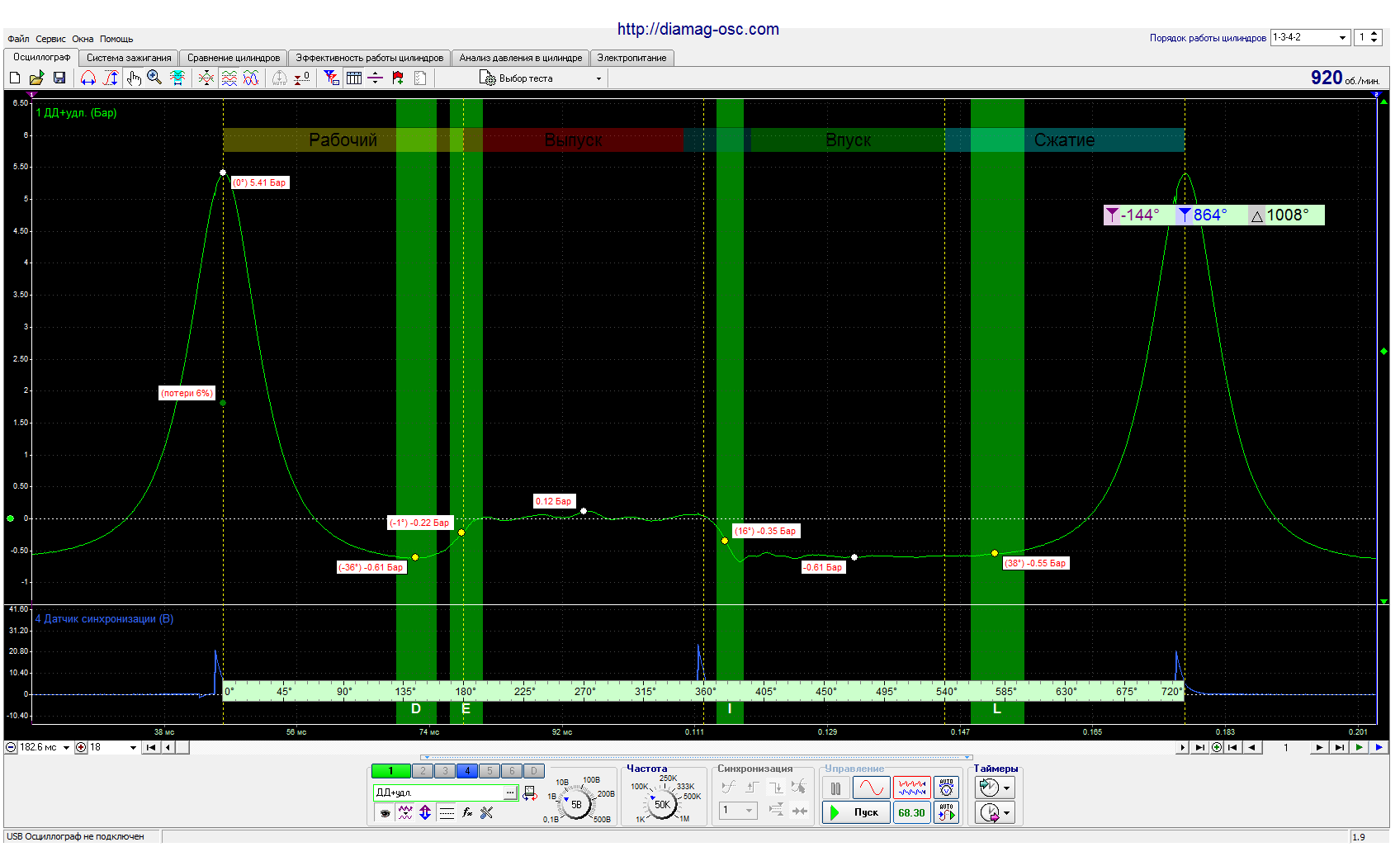Select the red sine wave mode button
Viewport: 1400px width, 847px height.
(x=872, y=788)
